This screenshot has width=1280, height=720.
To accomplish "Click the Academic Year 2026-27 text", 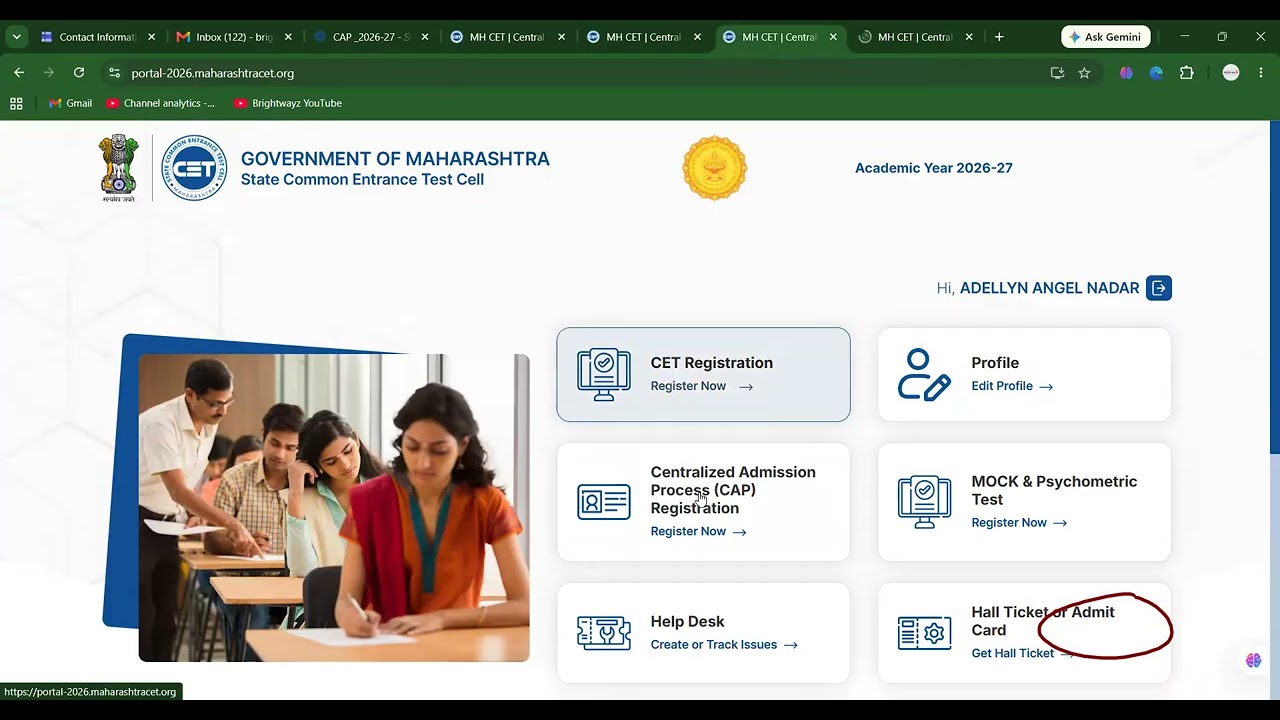I will [934, 168].
